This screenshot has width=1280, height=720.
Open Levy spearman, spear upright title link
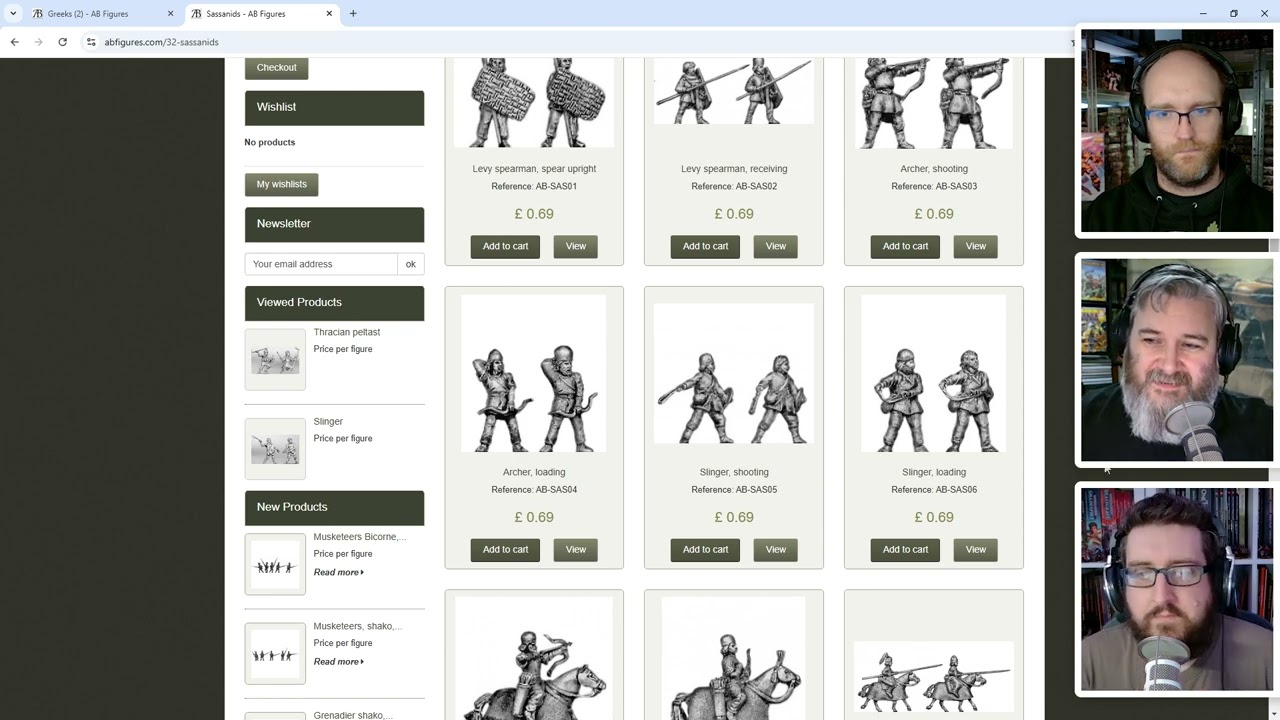[534, 169]
